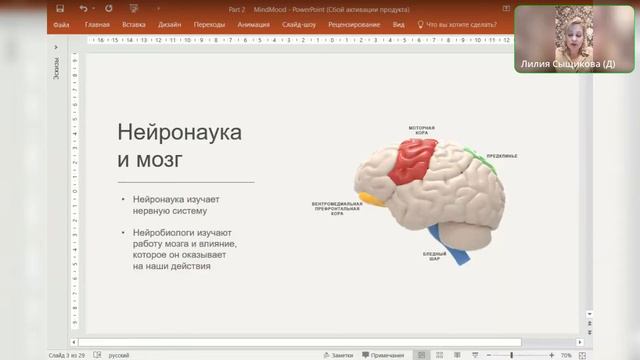
Task: Toggle the Заметки notes pane
Action: click(338, 356)
